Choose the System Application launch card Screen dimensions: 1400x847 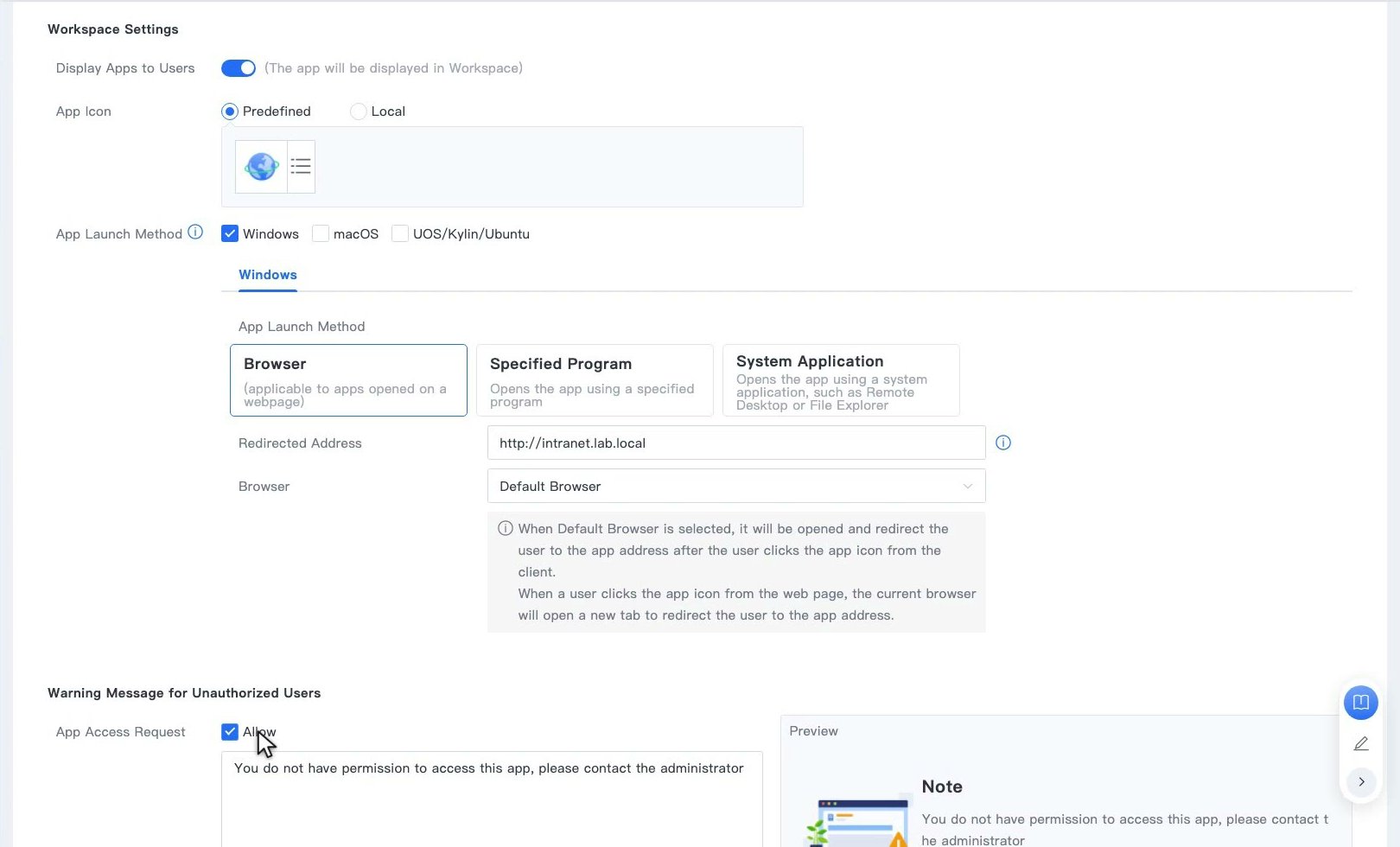[841, 380]
